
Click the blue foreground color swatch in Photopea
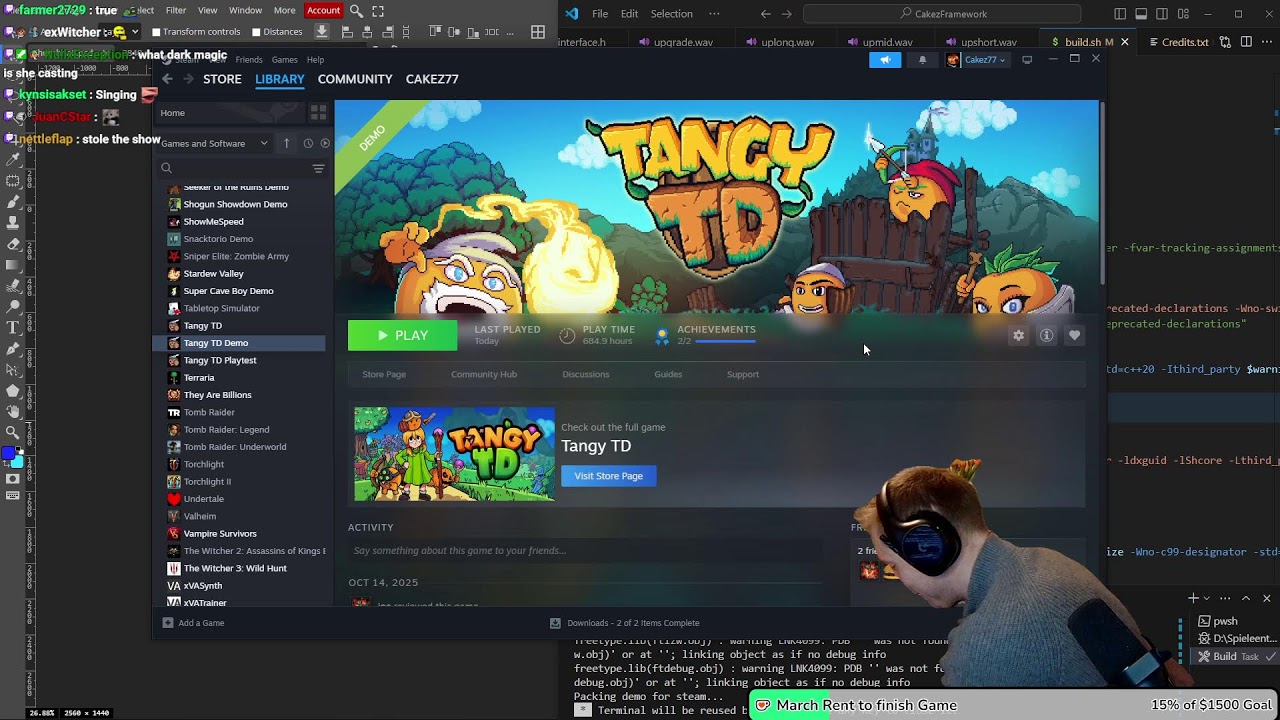tap(8, 455)
